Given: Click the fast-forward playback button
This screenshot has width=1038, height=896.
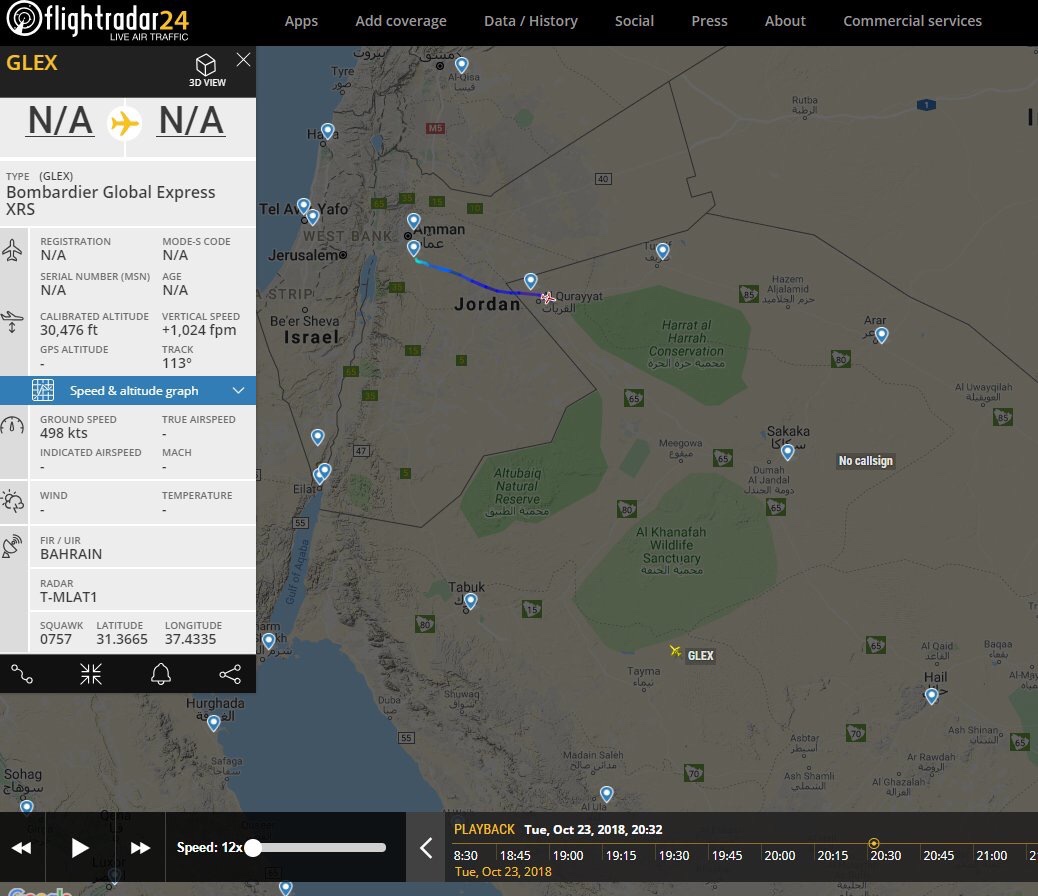Looking at the screenshot, I should 140,848.
